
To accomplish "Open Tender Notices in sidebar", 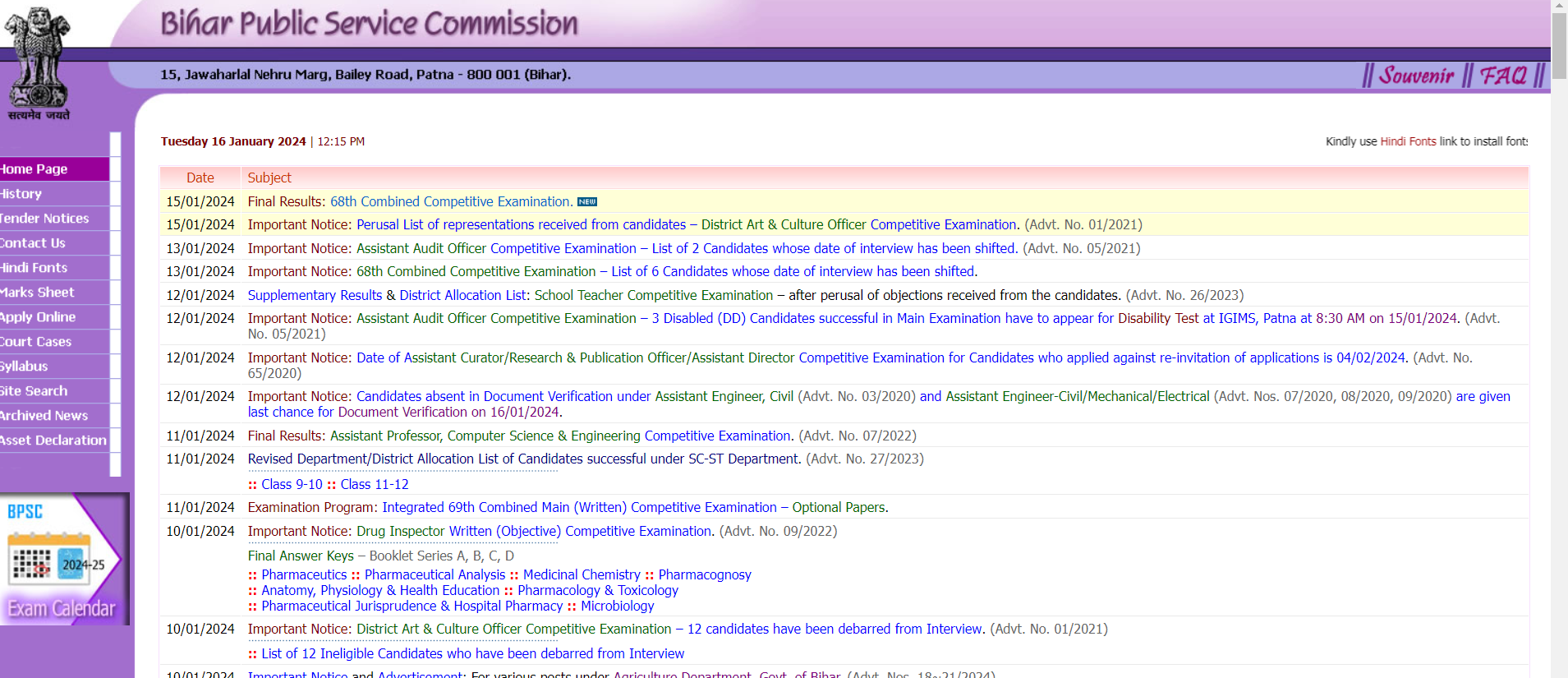I will click(x=54, y=219).
